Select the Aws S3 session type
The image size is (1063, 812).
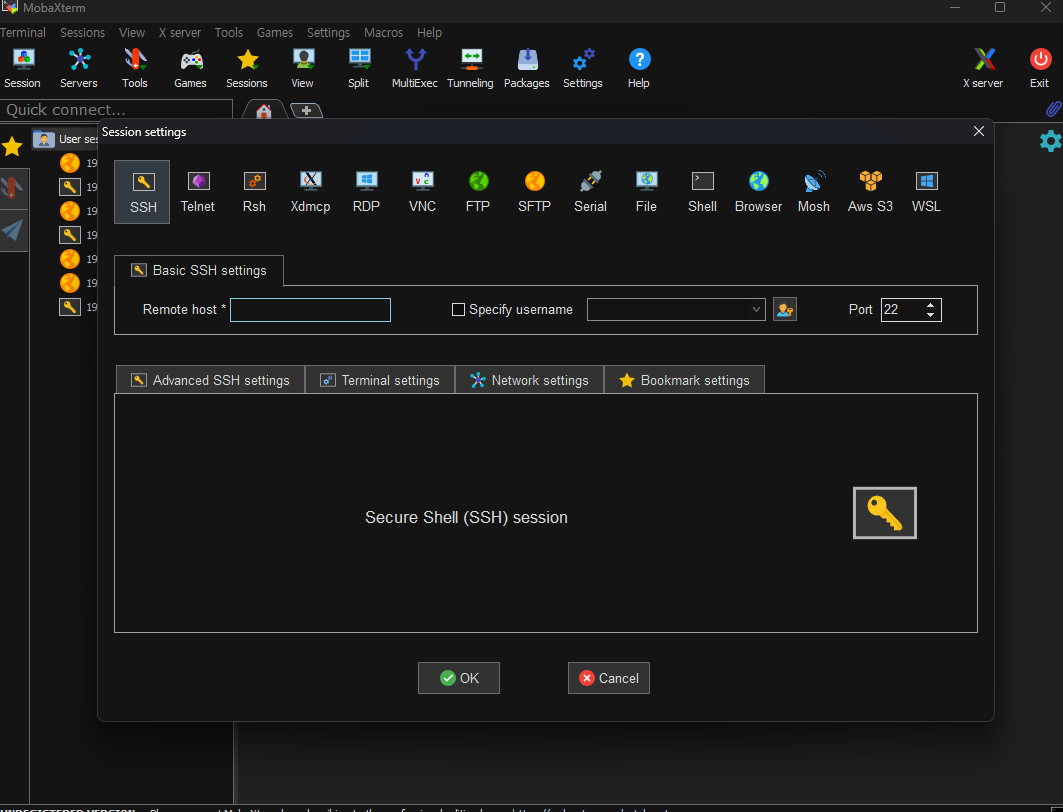coord(870,192)
